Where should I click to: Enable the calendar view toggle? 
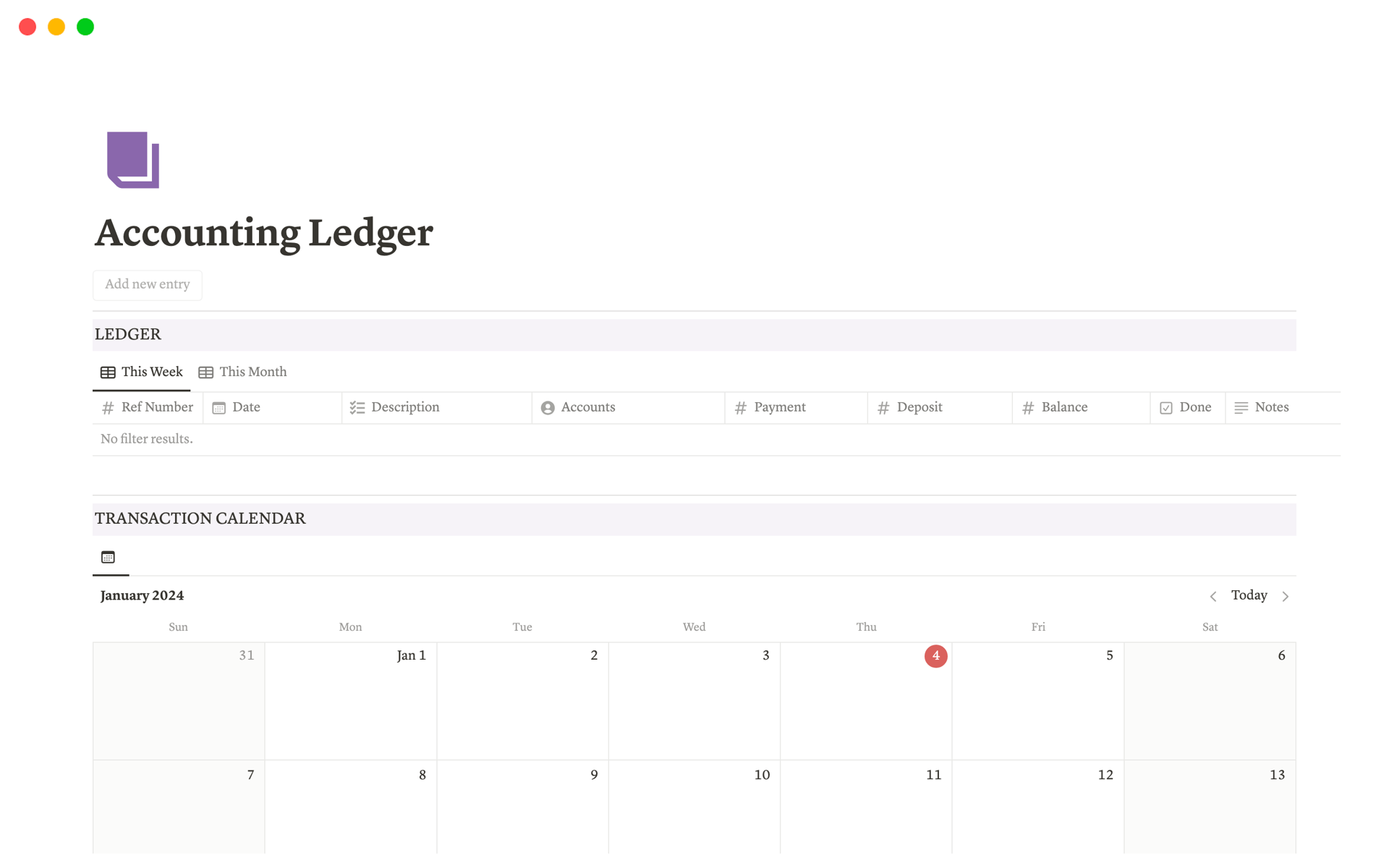pyautogui.click(x=109, y=557)
